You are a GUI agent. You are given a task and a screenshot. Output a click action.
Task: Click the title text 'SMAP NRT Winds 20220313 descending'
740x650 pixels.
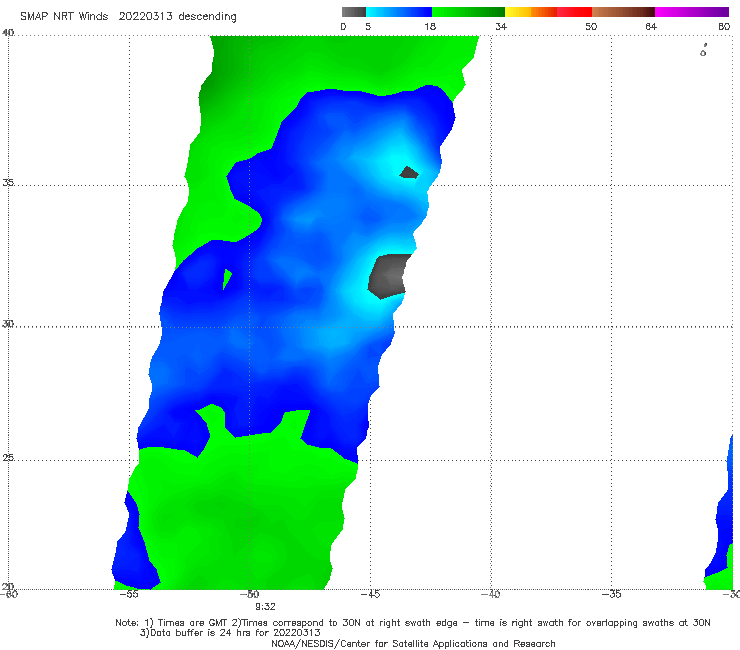(128, 17)
